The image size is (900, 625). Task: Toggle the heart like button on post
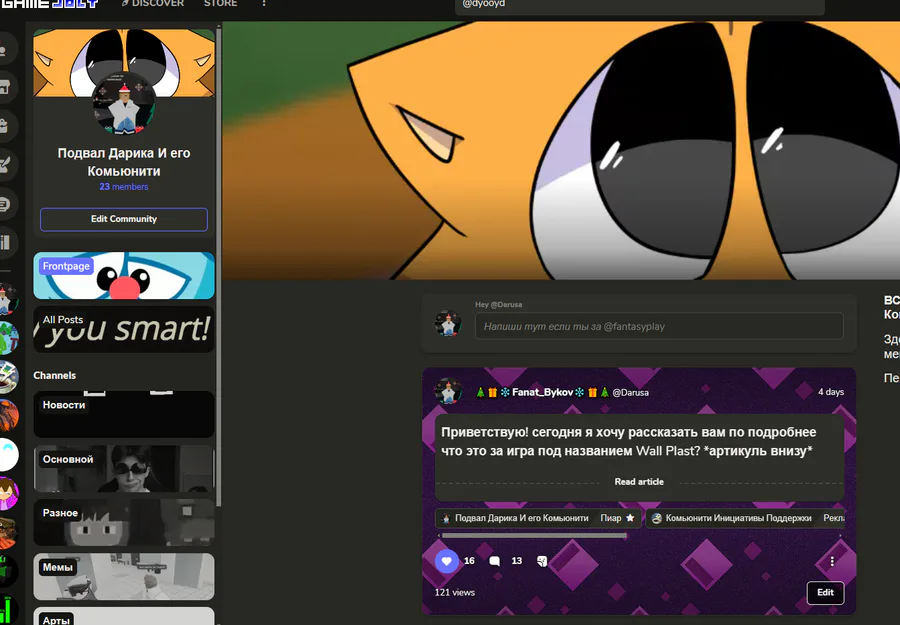click(x=447, y=561)
